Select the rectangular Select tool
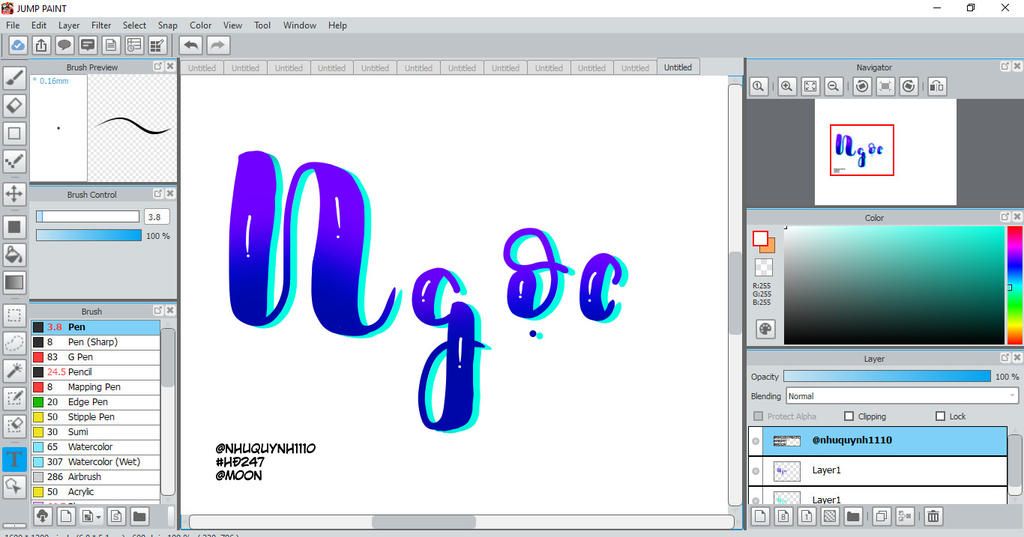 click(14, 315)
